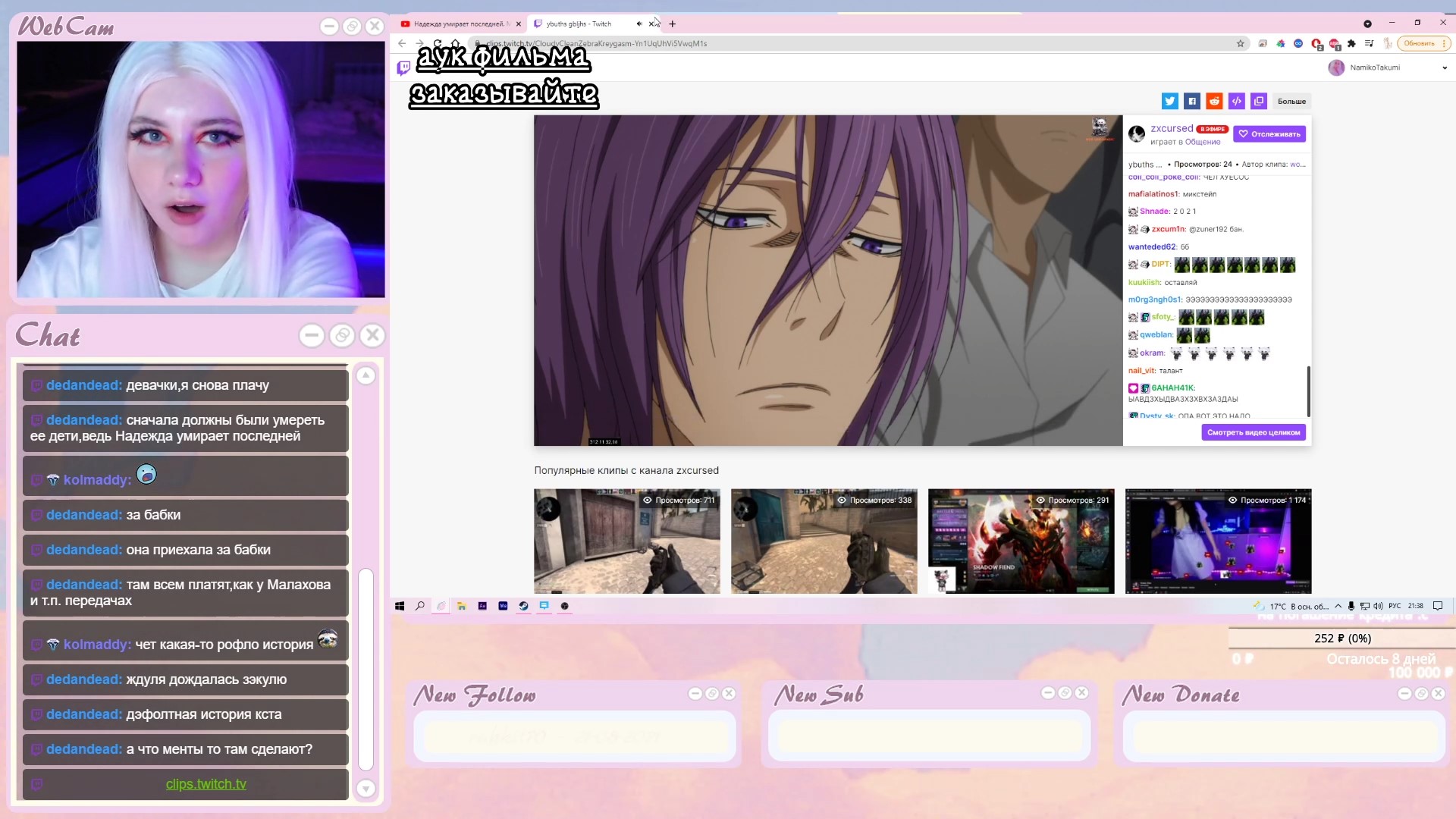
Task: Switch the РУС keyboard language
Action: (1395, 606)
